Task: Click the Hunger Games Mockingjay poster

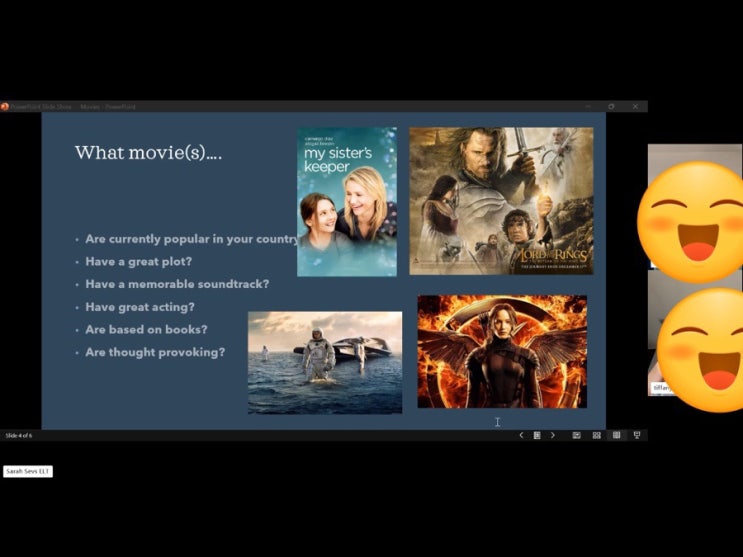Action: [x=502, y=351]
